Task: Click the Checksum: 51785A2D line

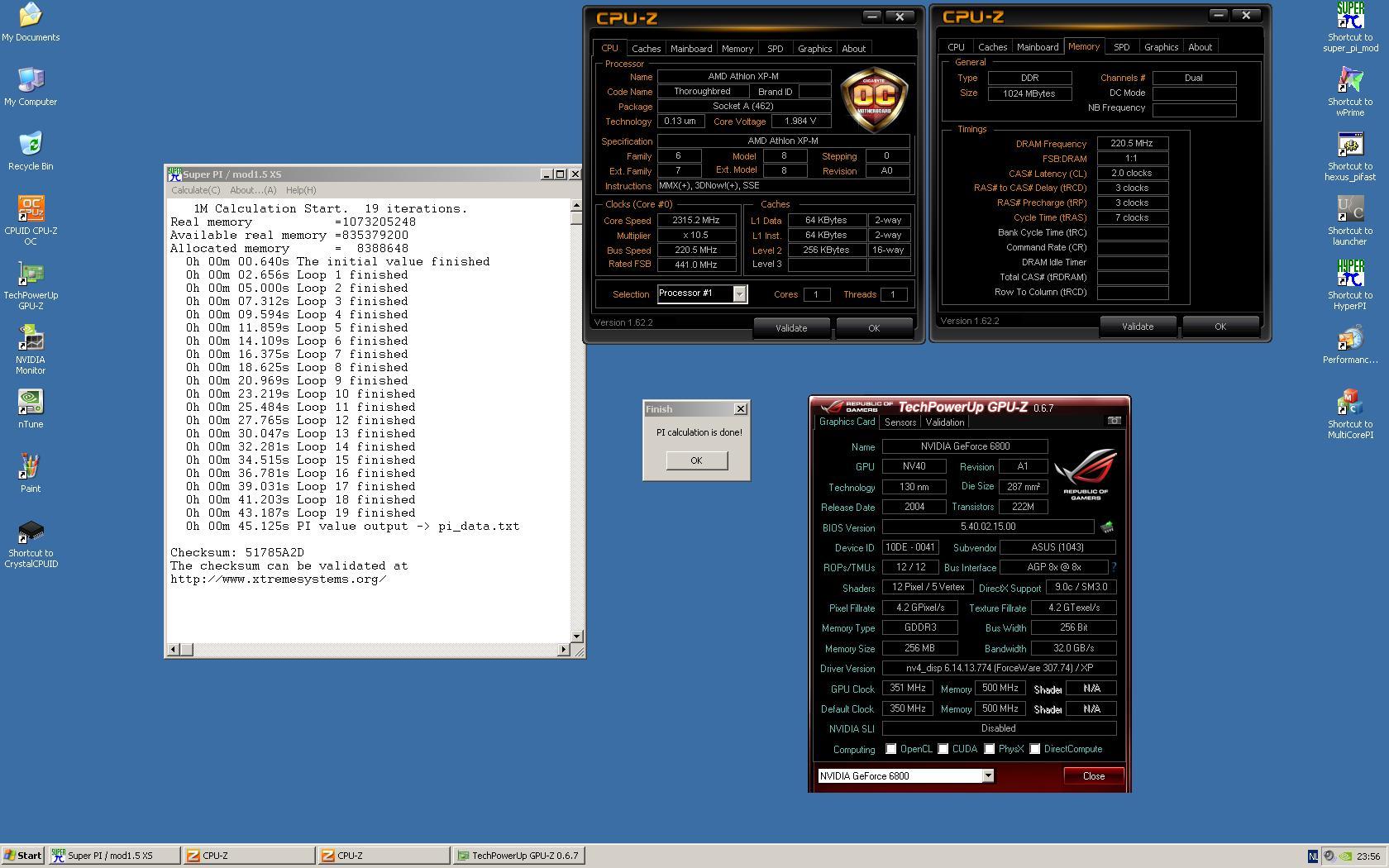Action: point(237,552)
